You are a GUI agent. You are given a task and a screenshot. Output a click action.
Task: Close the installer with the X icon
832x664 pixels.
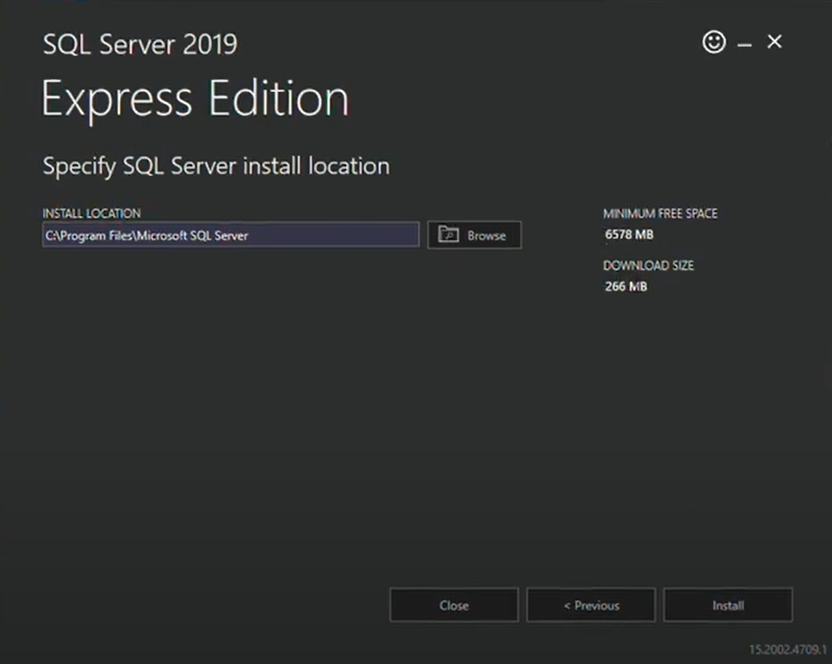[775, 41]
